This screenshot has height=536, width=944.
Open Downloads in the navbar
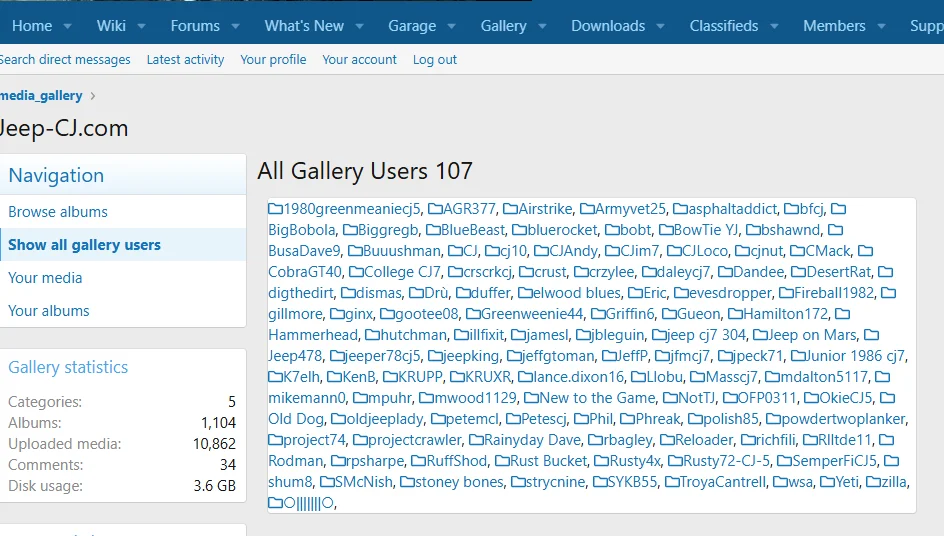click(x=608, y=26)
